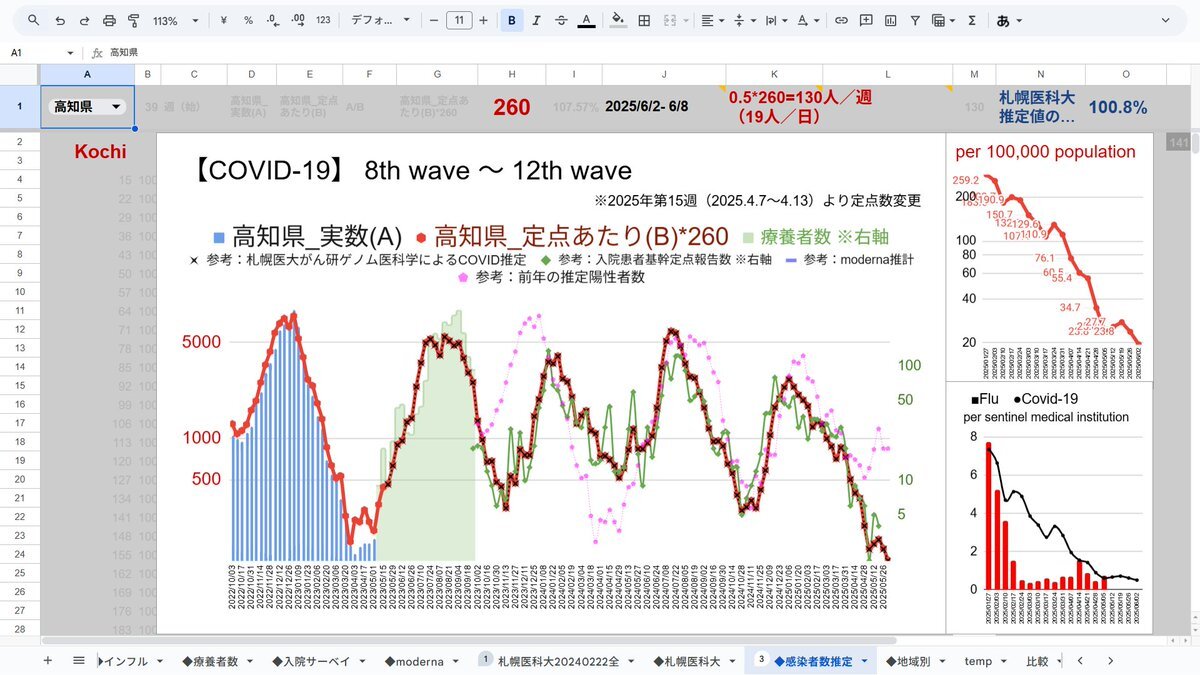Activate the paint format tool
The width and height of the screenshot is (1200, 675).
(x=133, y=20)
